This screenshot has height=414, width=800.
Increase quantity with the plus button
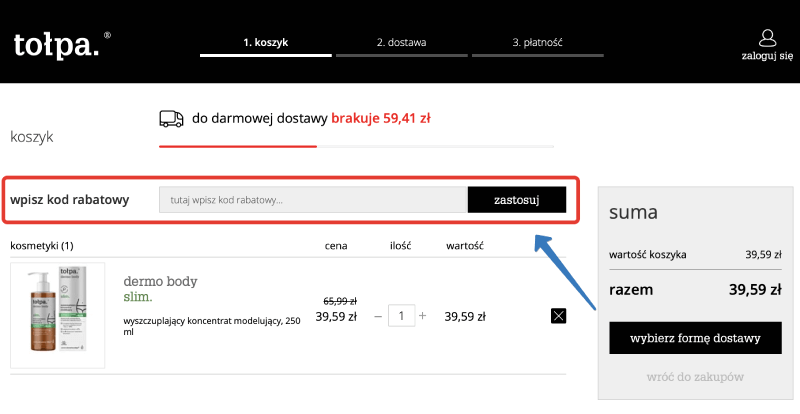[422, 316]
